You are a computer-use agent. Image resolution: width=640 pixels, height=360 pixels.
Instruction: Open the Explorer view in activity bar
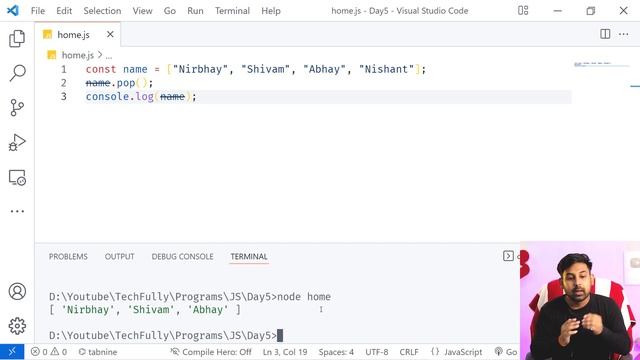pyautogui.click(x=17, y=38)
